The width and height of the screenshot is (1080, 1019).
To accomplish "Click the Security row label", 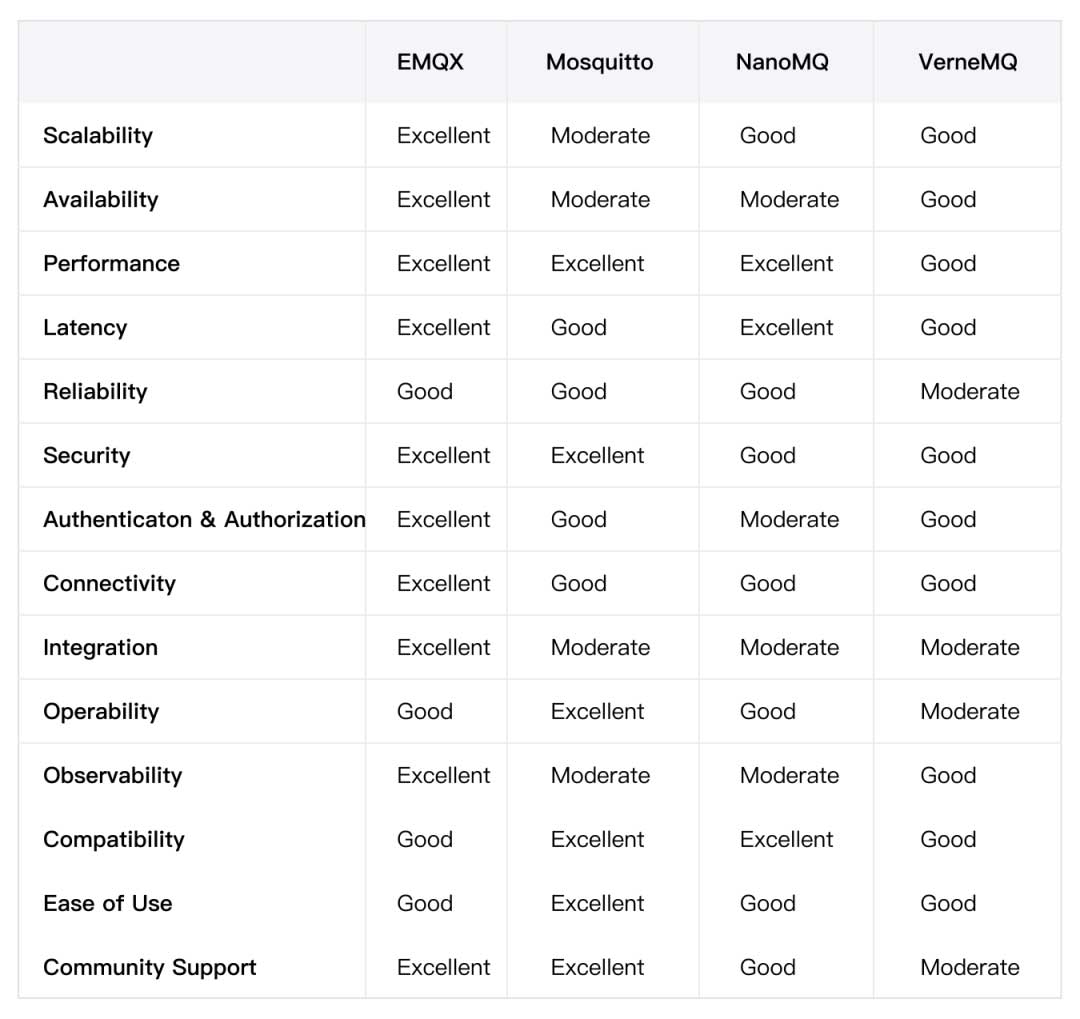I will click(86, 455).
